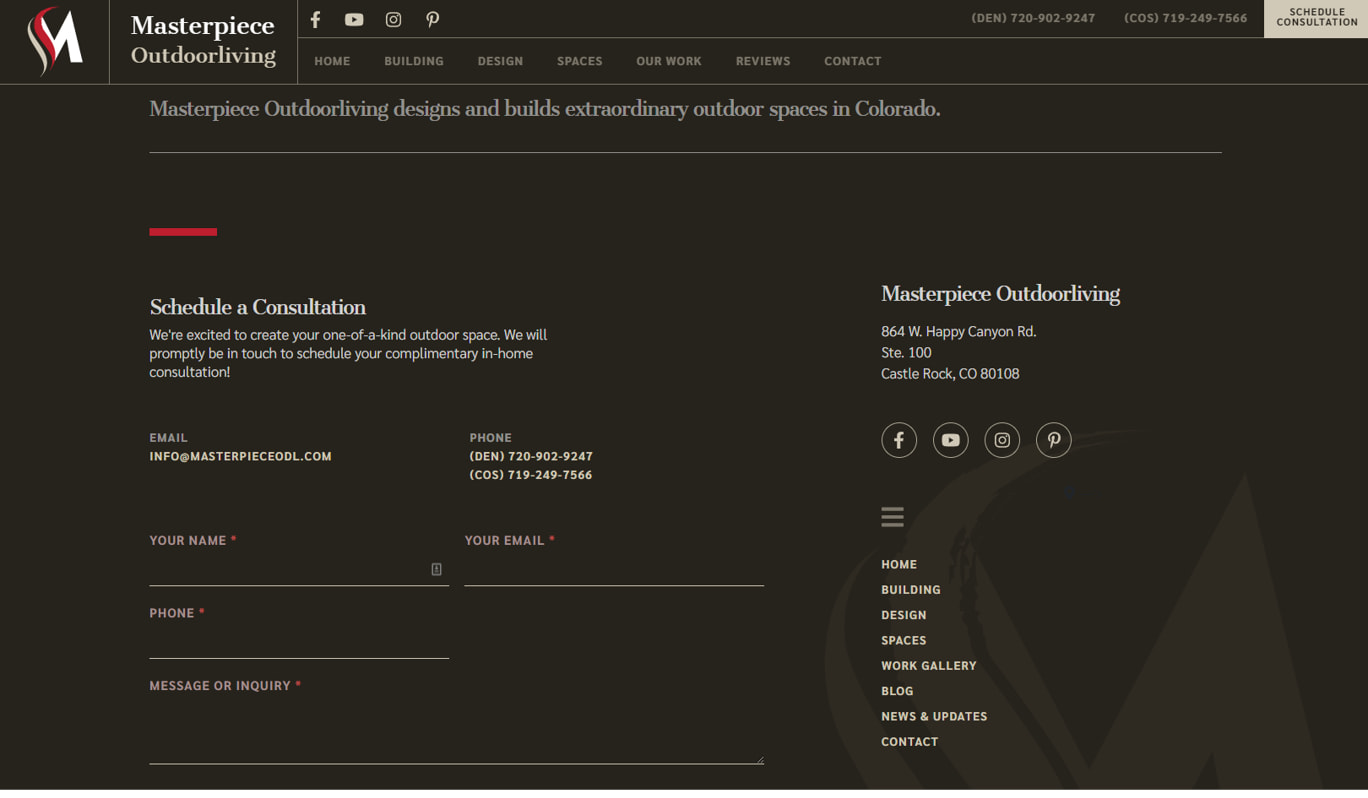Grab the textarea resize handle corner
The height and width of the screenshot is (798, 1368).
coord(759,760)
